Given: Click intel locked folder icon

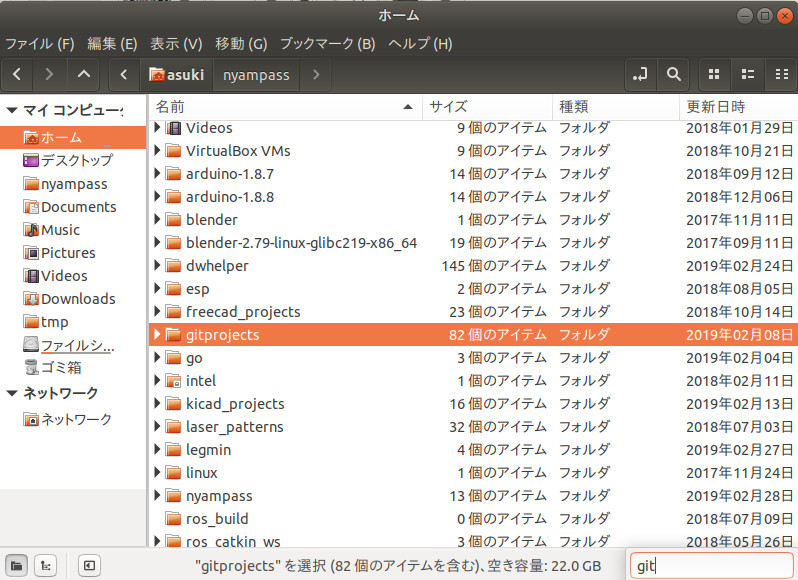Looking at the screenshot, I should 174,381.
